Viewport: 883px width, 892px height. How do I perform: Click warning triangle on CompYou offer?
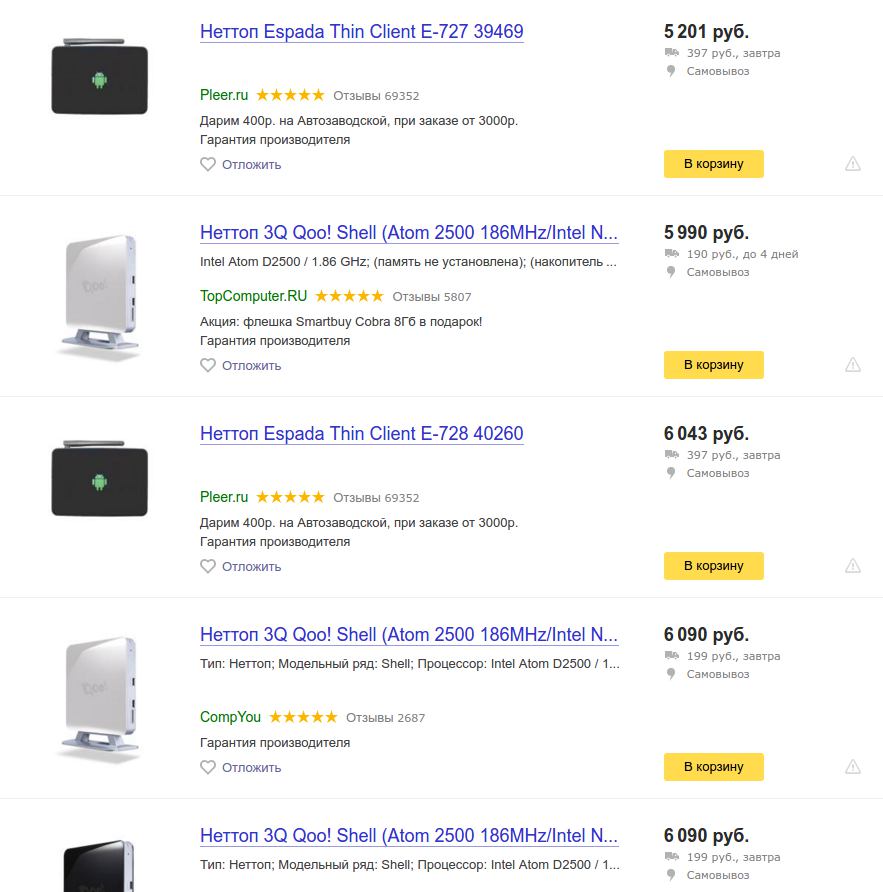[x=852, y=767]
